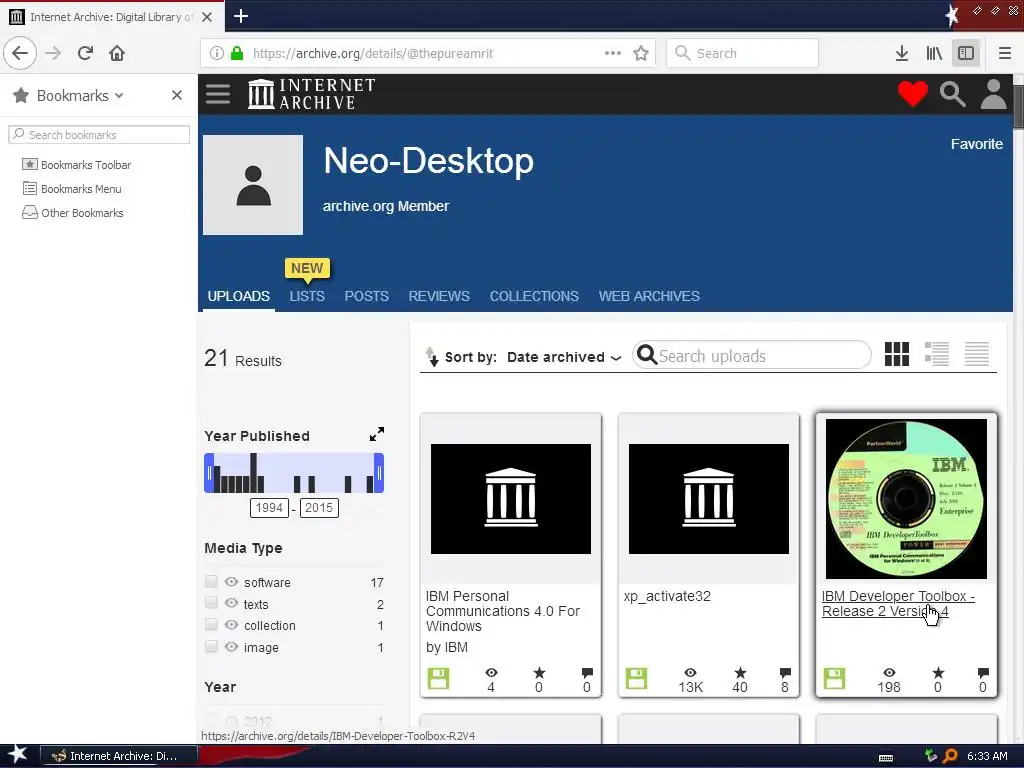Go back with the browser back arrow
The width and height of the screenshot is (1024, 768).
20,53
